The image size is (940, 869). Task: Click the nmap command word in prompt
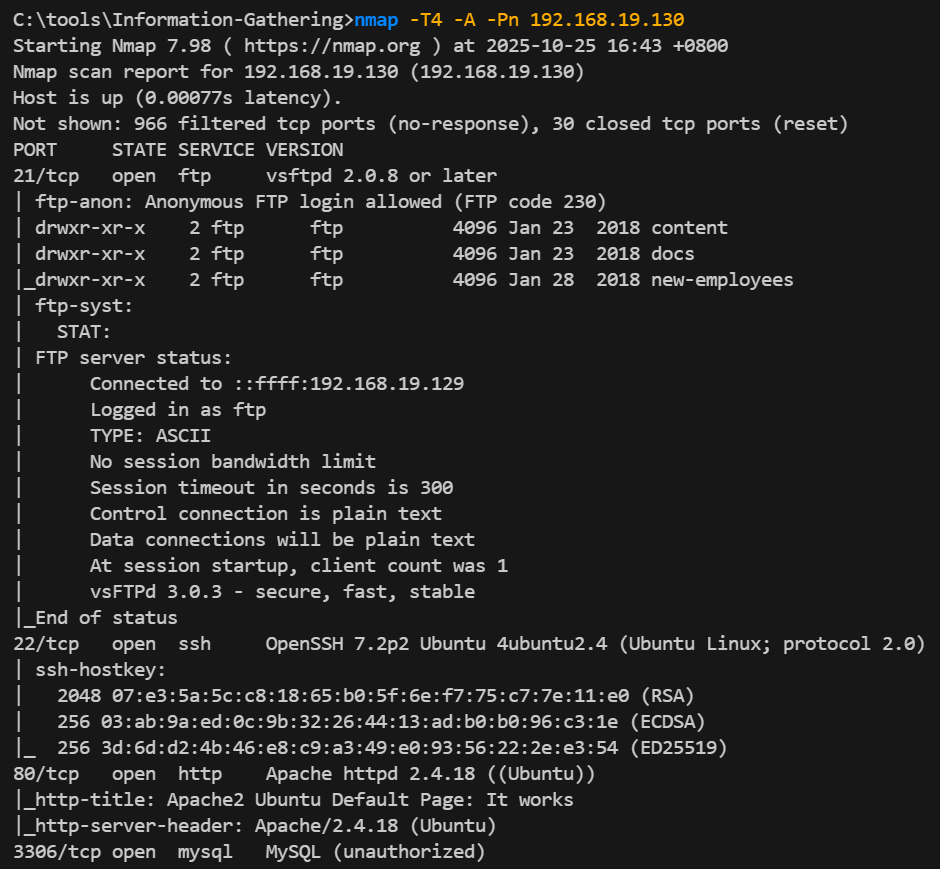(x=376, y=20)
